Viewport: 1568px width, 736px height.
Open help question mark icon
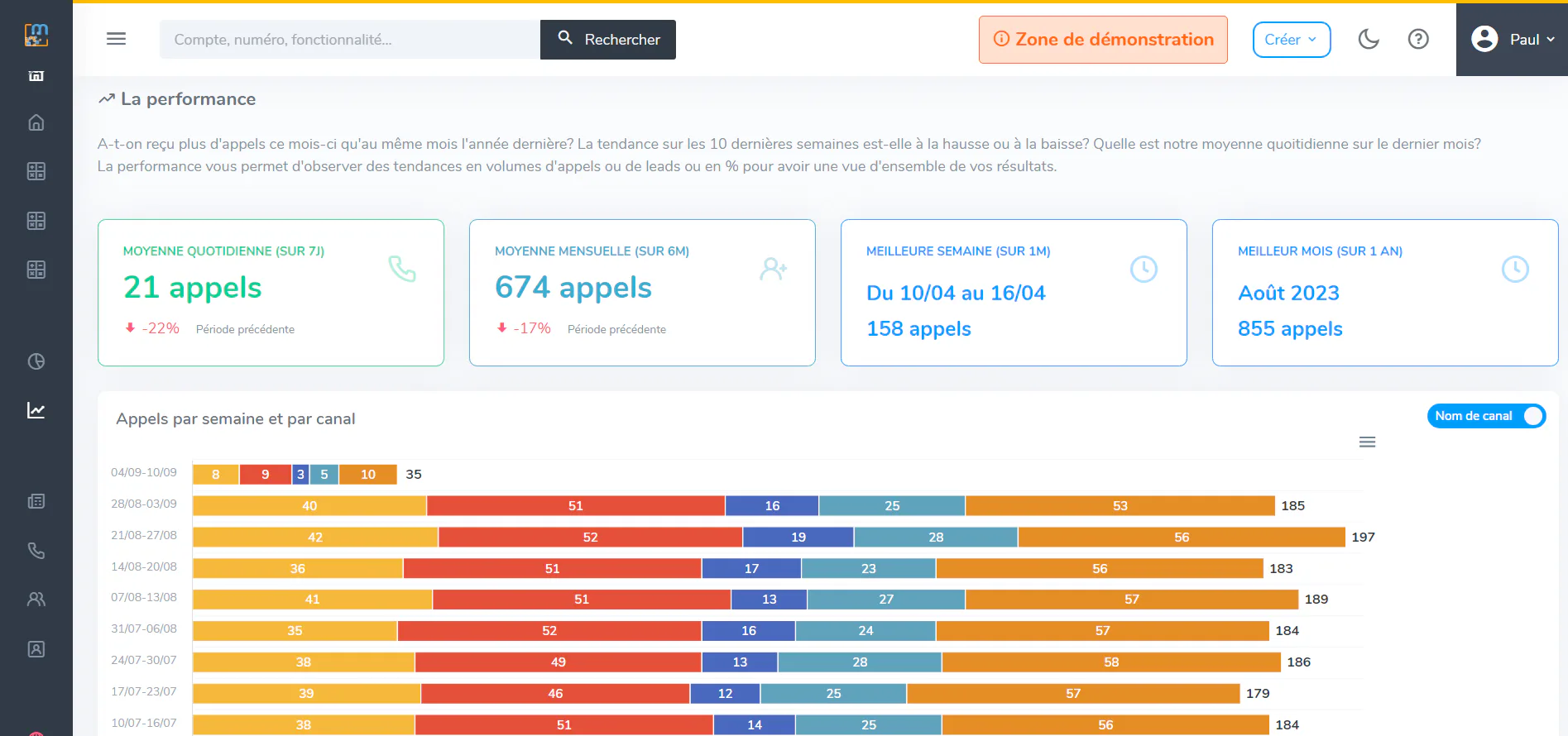(1418, 39)
